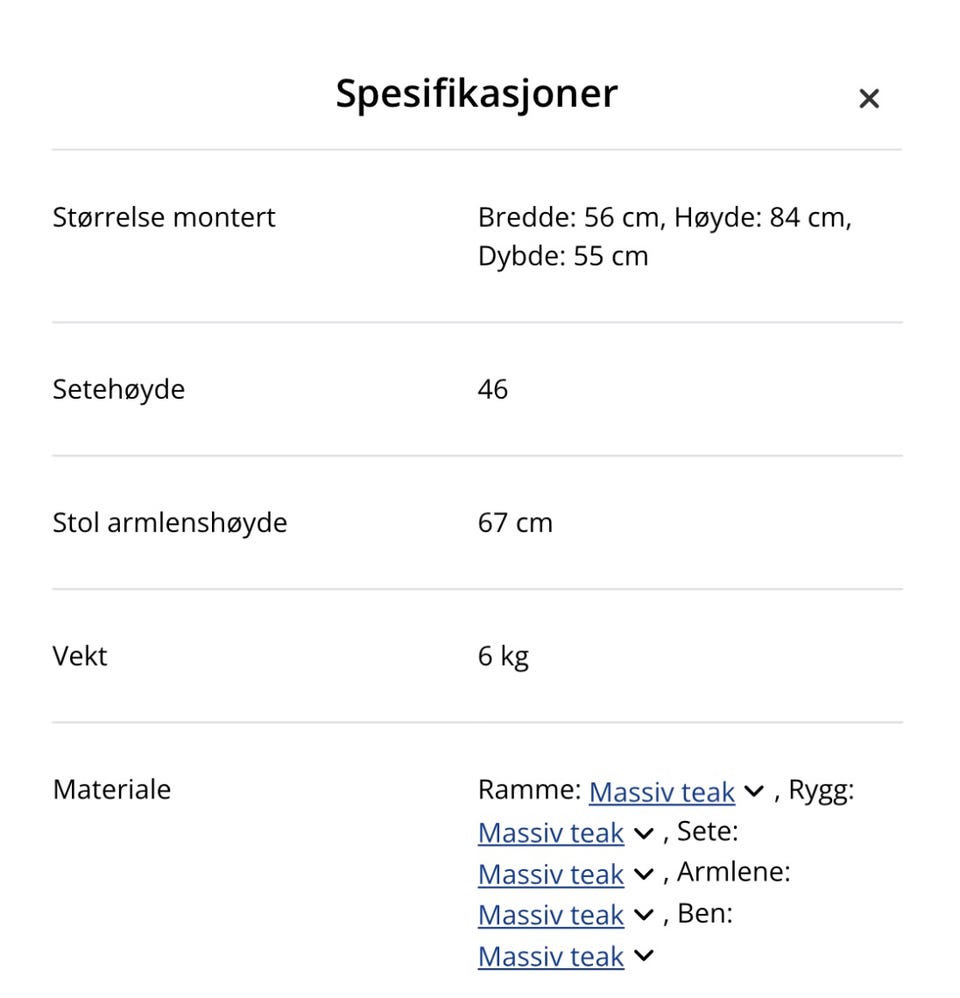
Task: Expand the Ben Massiv teak chevron
Action: click(643, 957)
